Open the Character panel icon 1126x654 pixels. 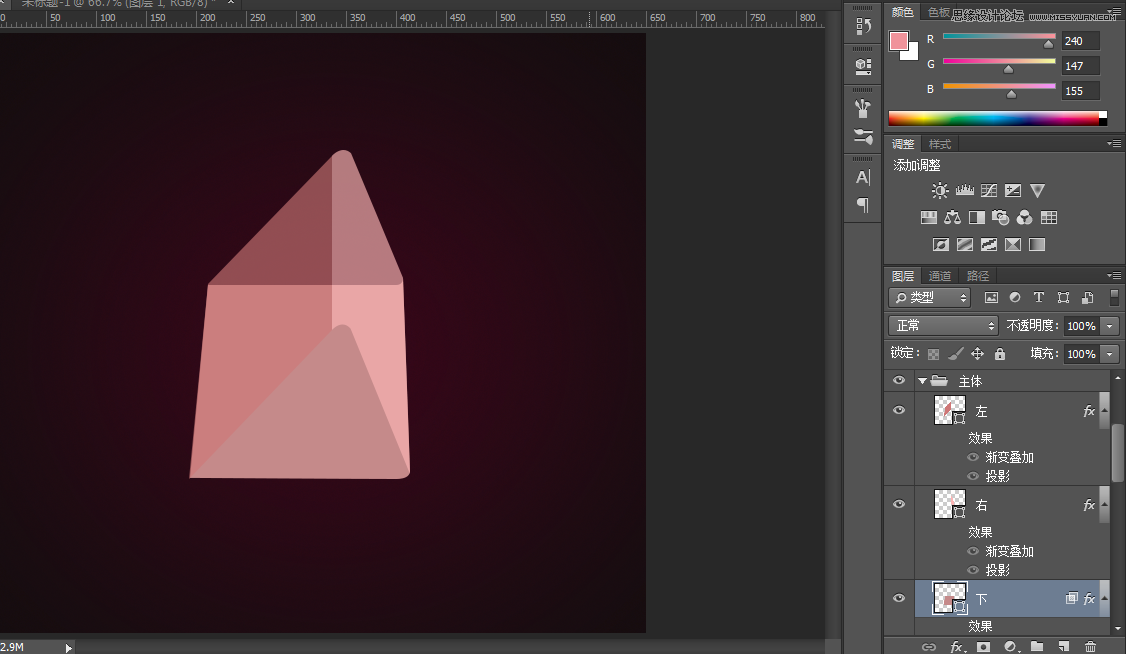862,177
